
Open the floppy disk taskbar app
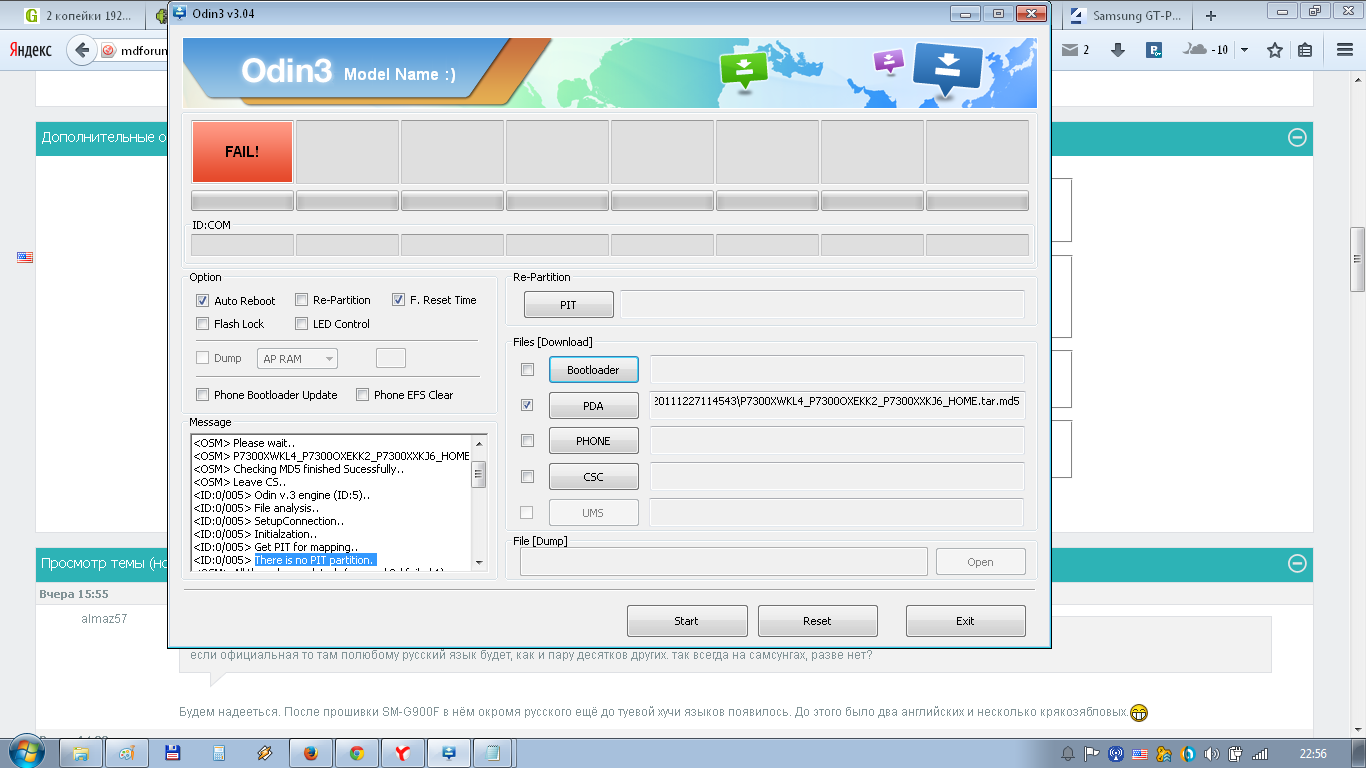(x=172, y=753)
